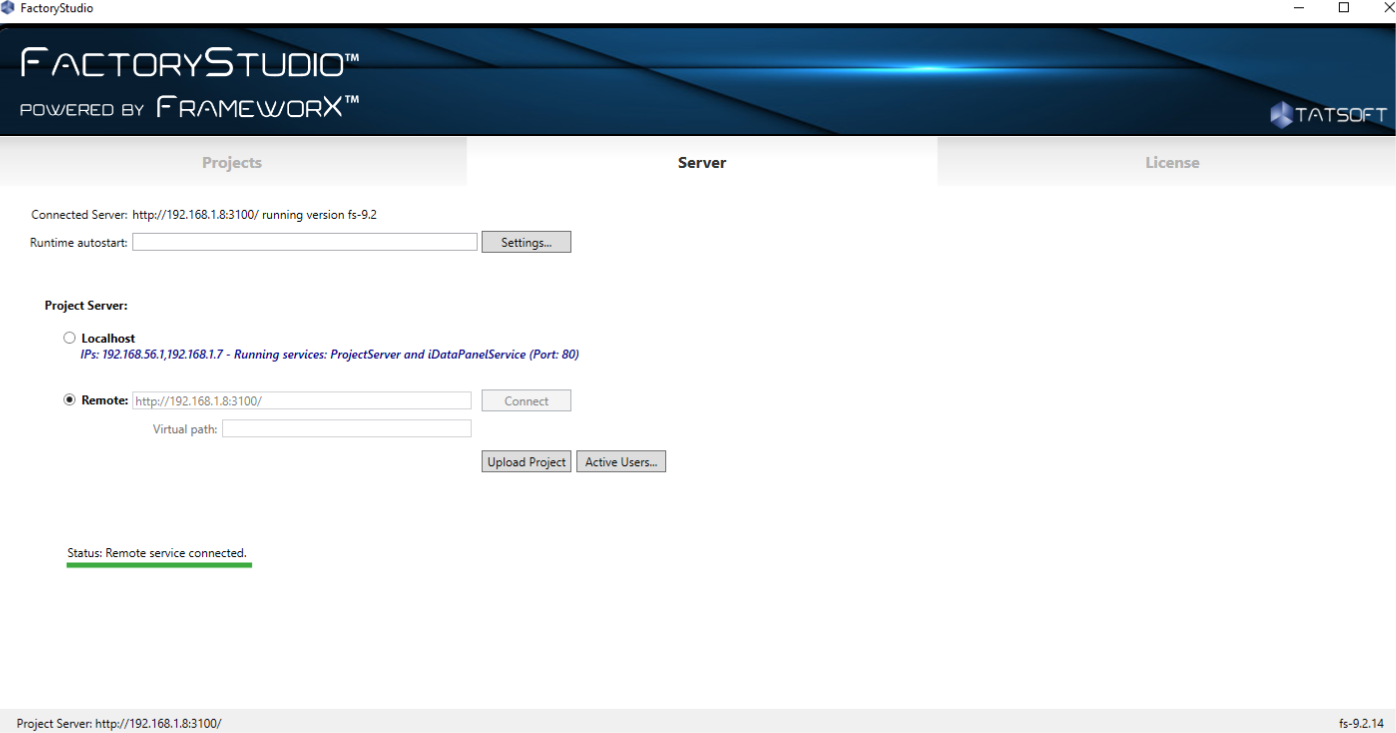Click the Project Server status bar entry
This screenshot has height=733, width=1396.
[119, 723]
